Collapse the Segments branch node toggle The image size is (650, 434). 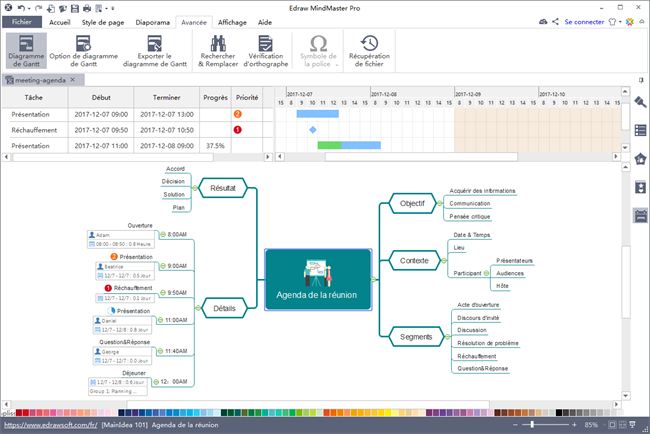447,337
